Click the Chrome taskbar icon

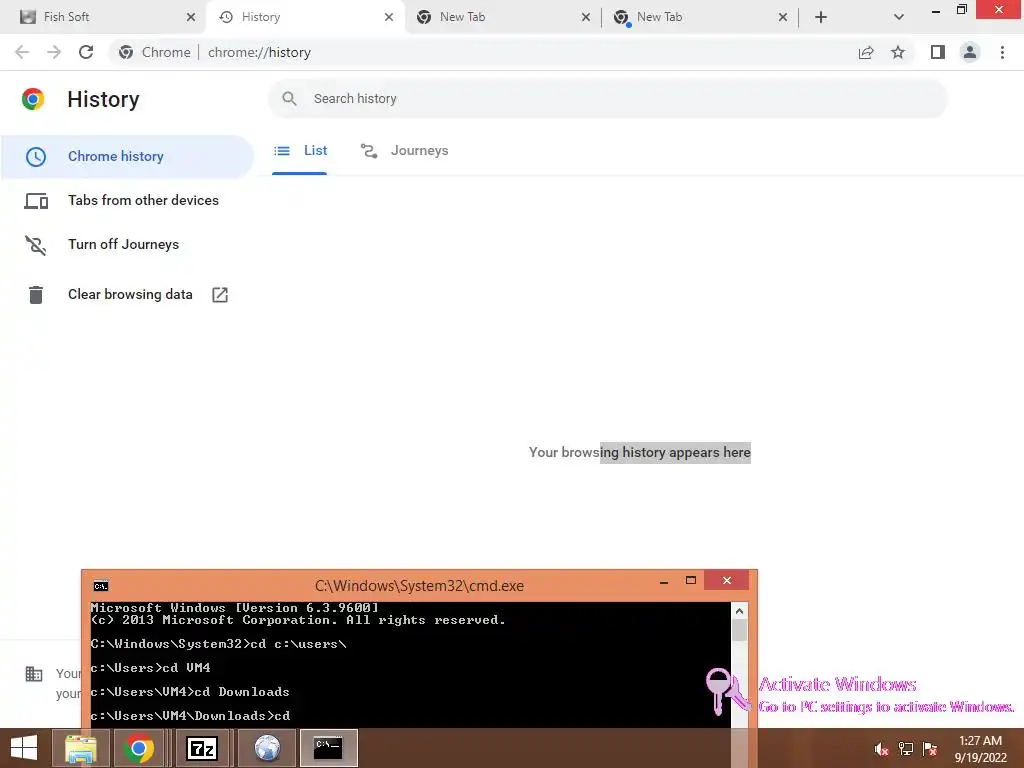pyautogui.click(x=138, y=748)
